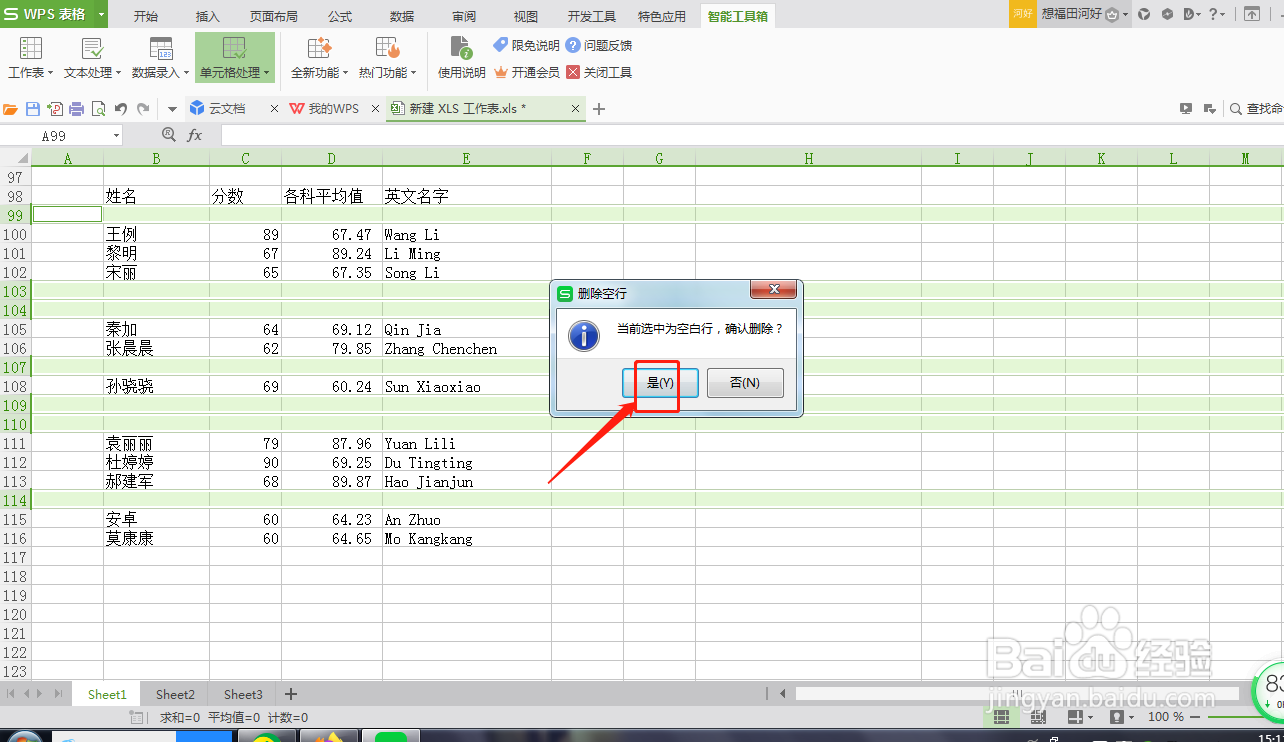Viewport: 1284px width, 742px height.
Task: Switch to the 公式 ribbon tab
Action: pos(340,16)
